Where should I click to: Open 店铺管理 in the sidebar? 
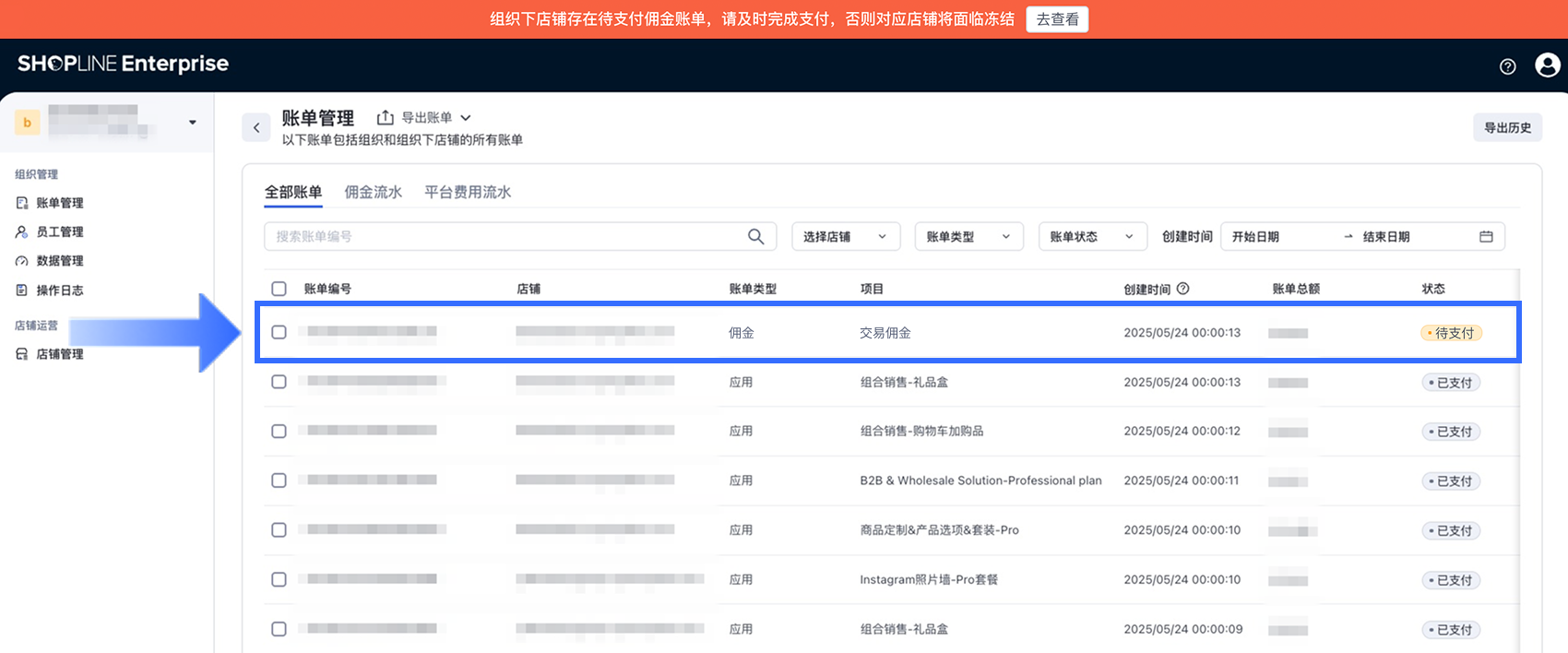pyautogui.click(x=60, y=354)
